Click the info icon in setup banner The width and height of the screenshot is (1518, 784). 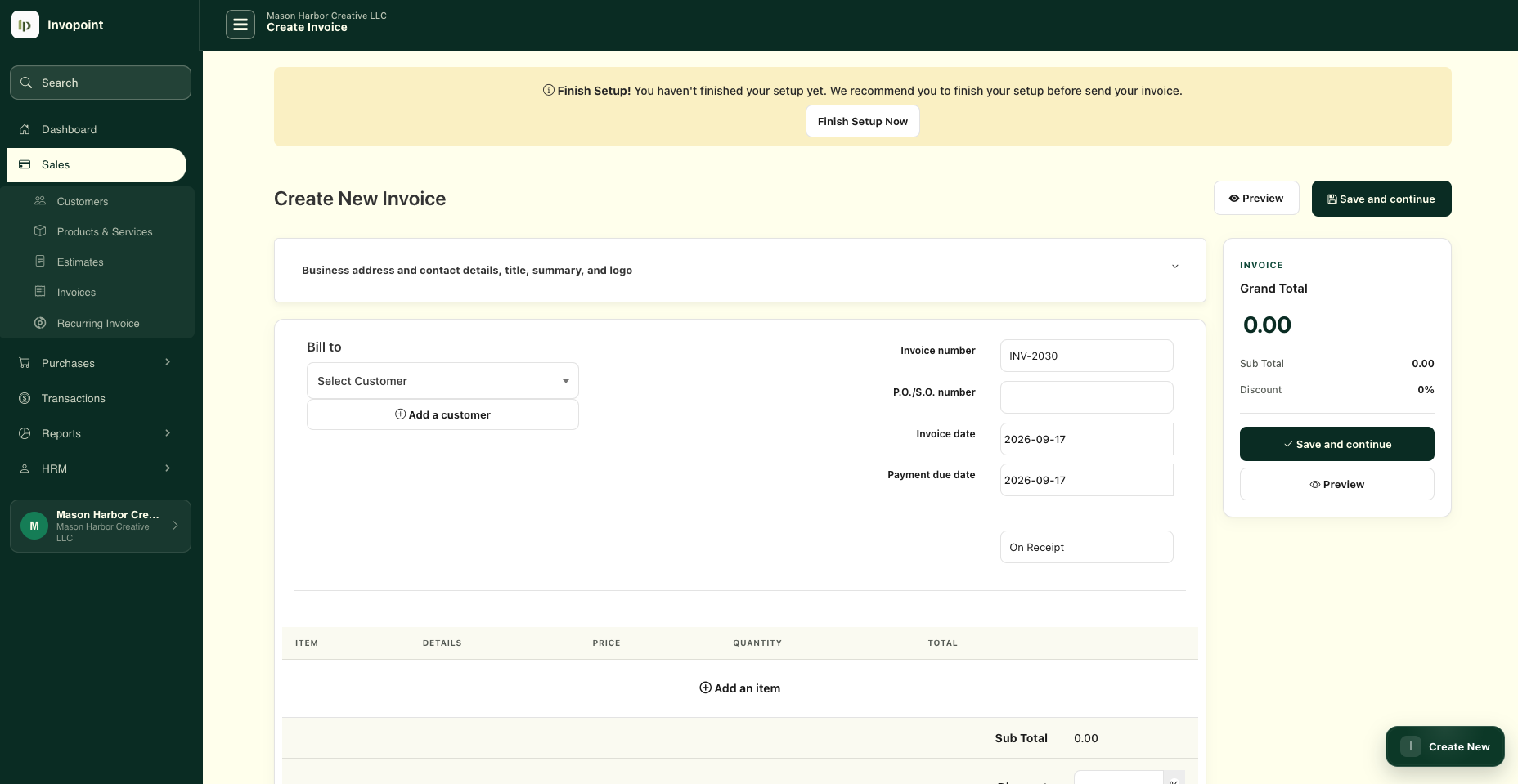tap(549, 90)
